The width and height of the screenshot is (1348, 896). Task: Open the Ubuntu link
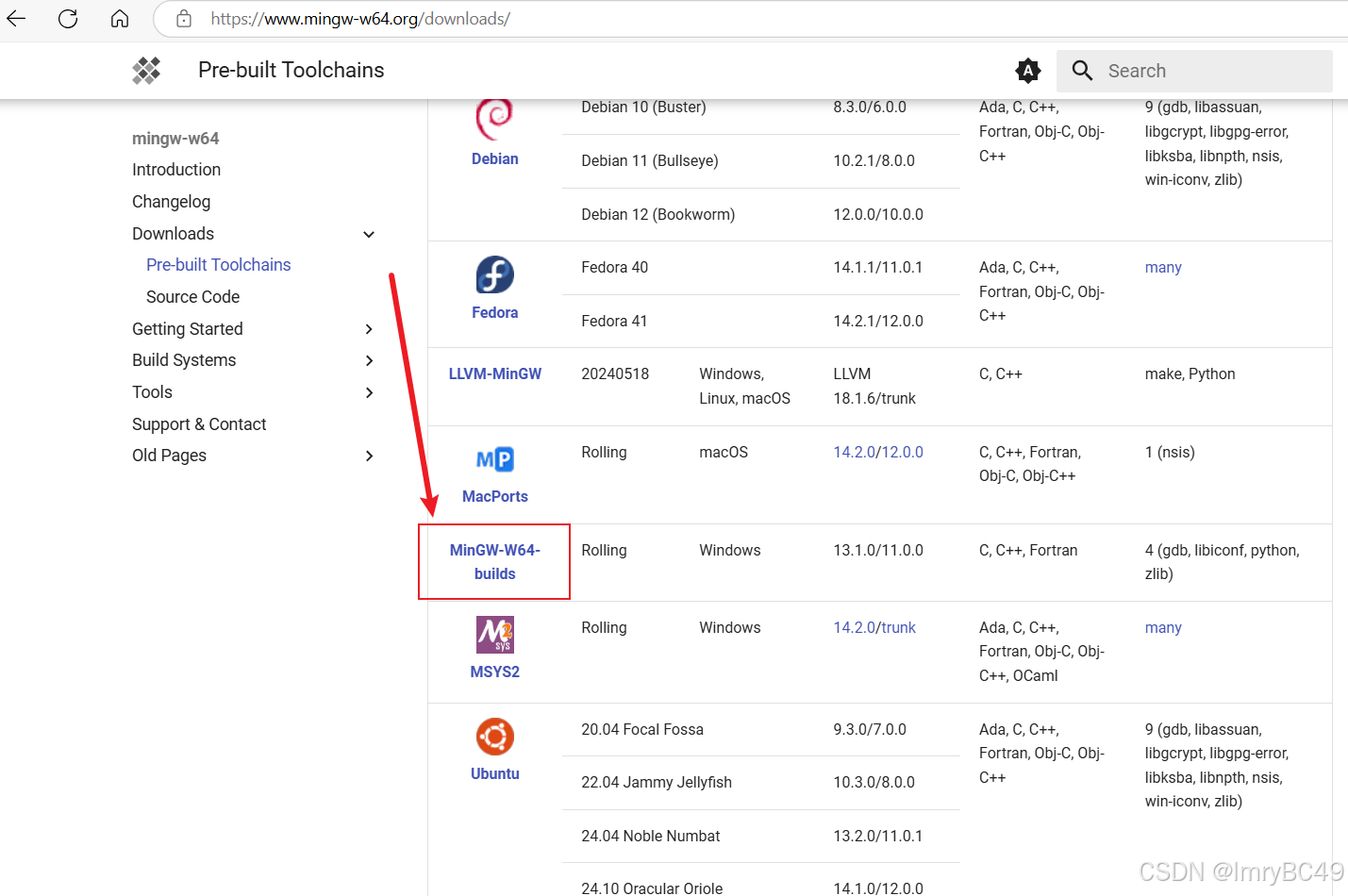(495, 773)
